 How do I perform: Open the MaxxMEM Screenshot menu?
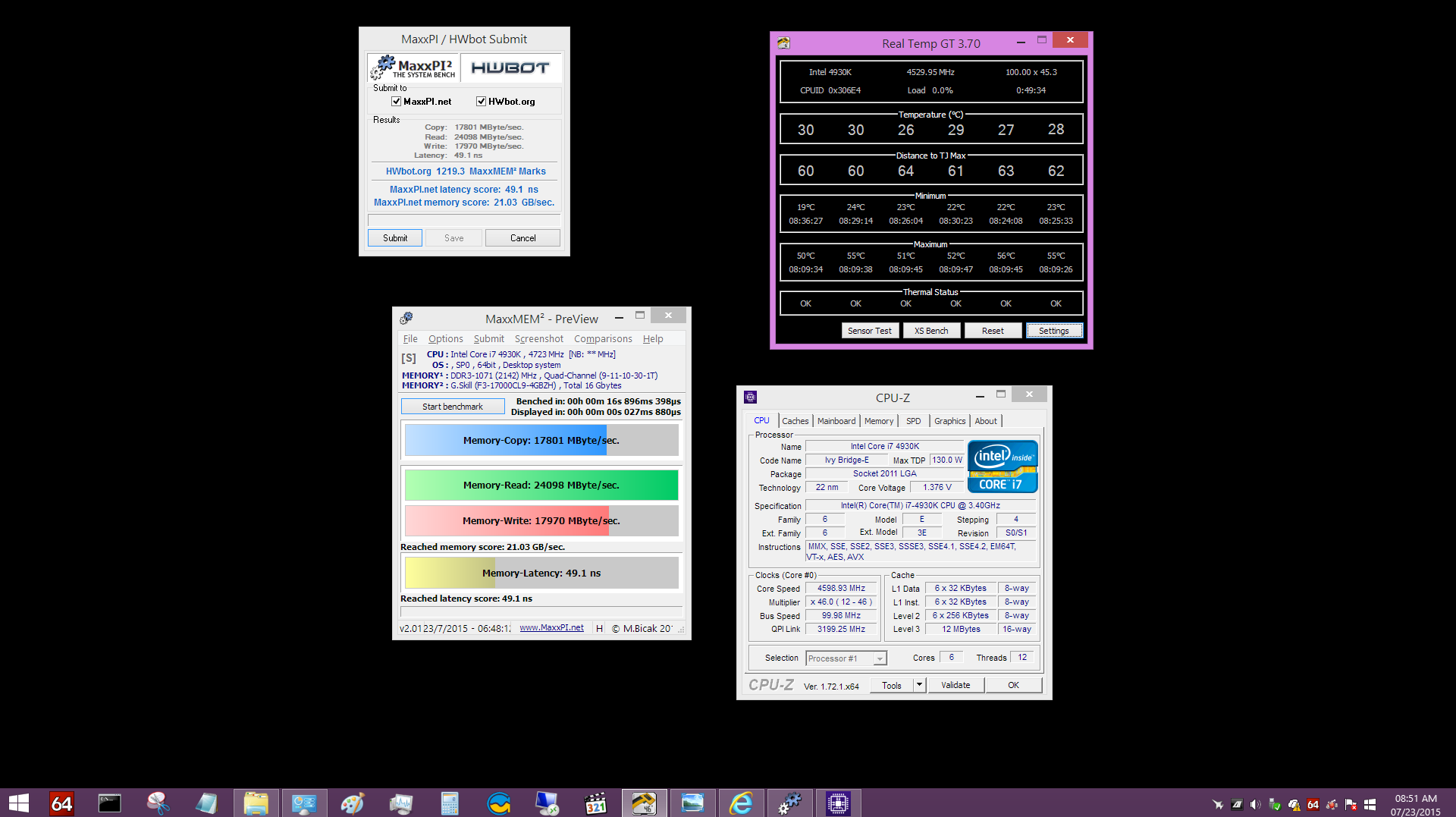pos(538,339)
